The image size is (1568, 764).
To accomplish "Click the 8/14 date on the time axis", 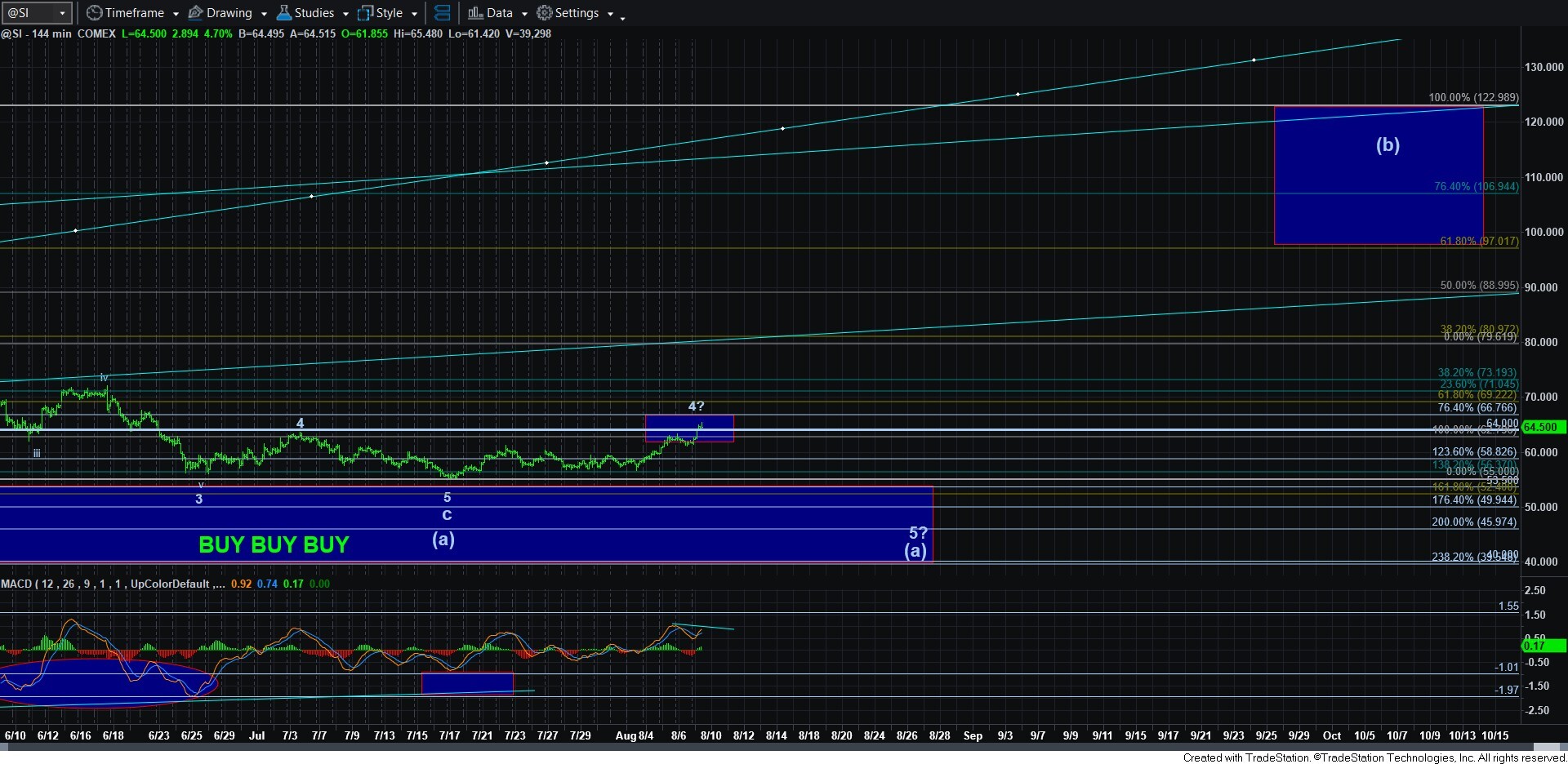I will tap(776, 735).
